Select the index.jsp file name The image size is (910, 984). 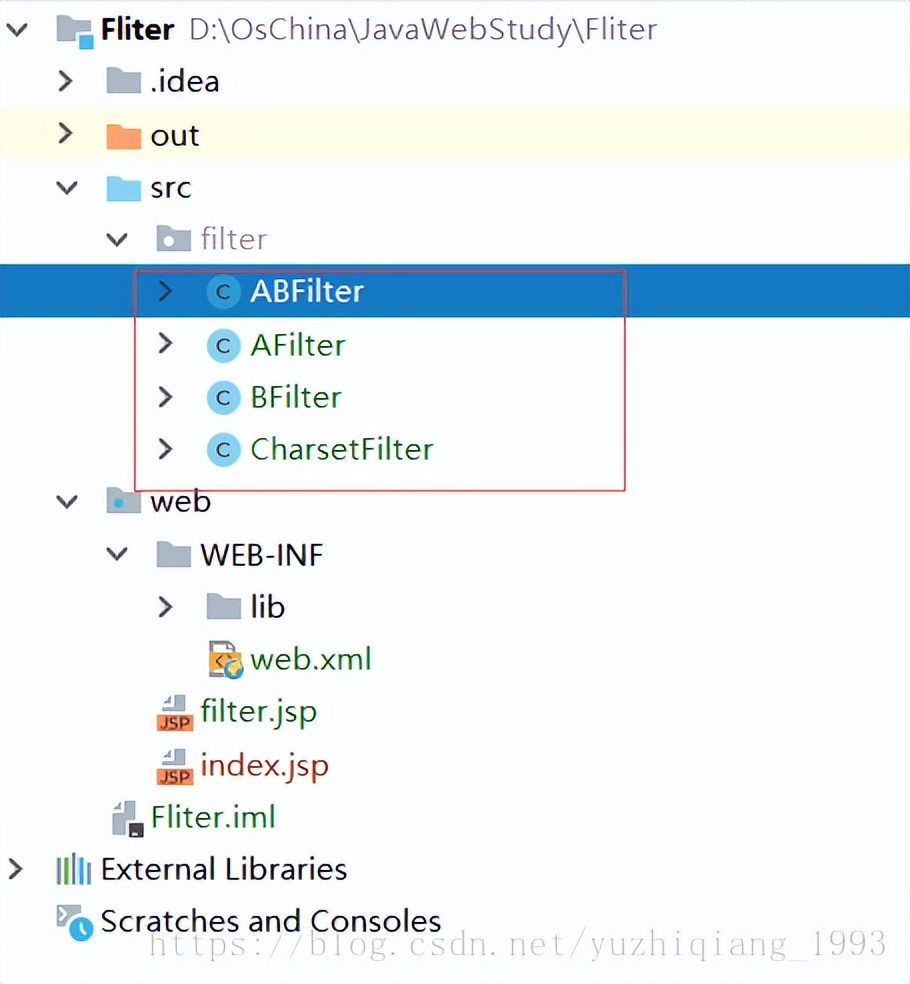click(x=264, y=767)
